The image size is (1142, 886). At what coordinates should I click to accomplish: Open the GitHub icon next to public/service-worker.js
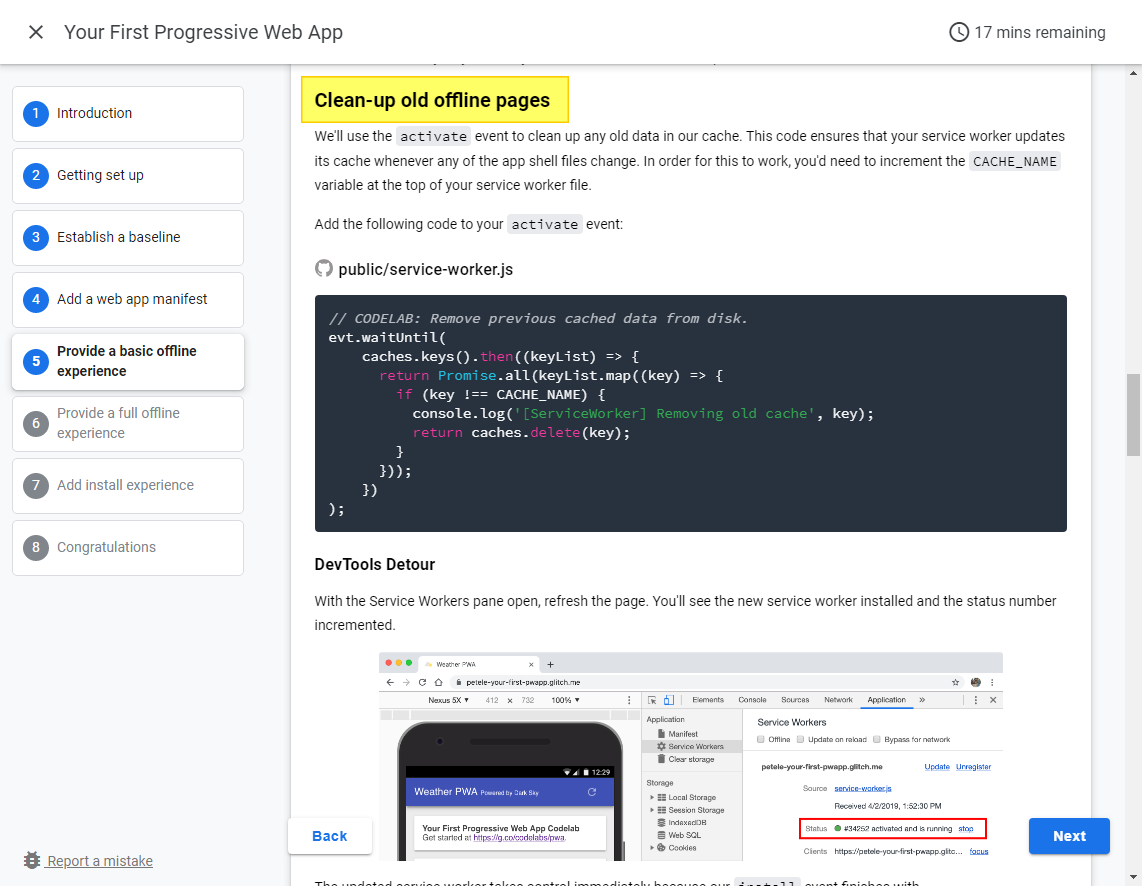pos(323,269)
